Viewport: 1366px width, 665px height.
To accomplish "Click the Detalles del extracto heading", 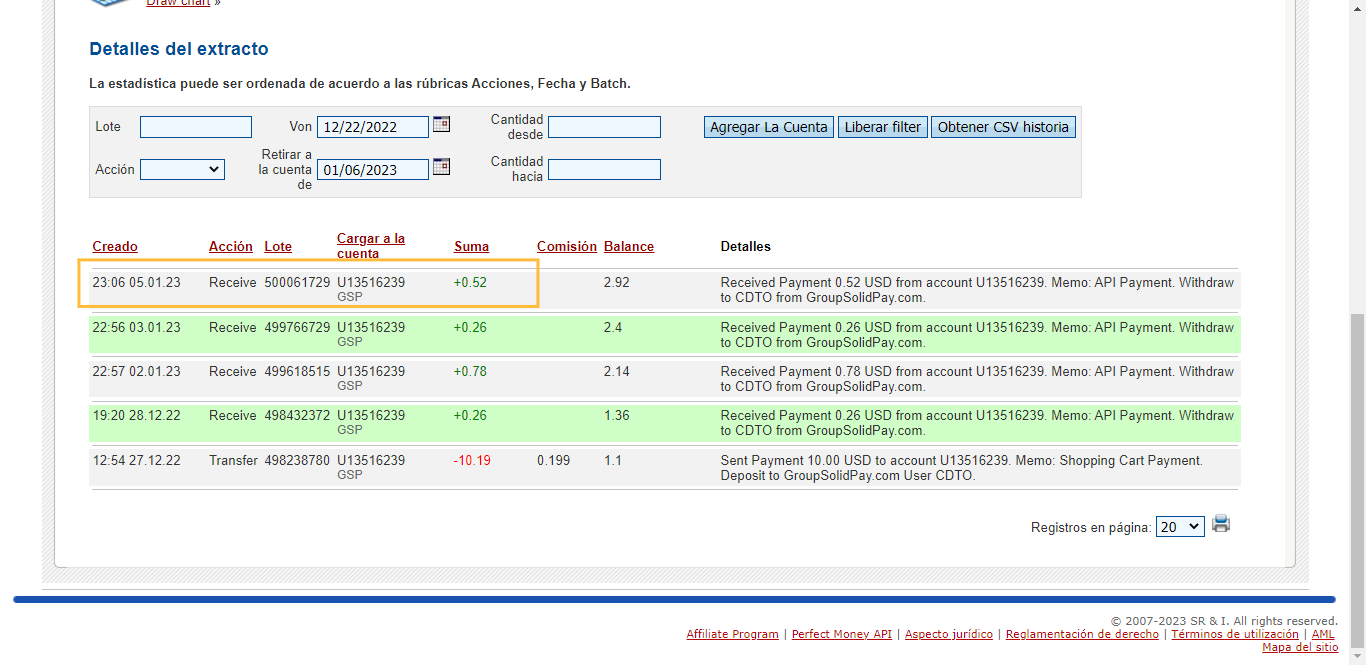I will (179, 49).
